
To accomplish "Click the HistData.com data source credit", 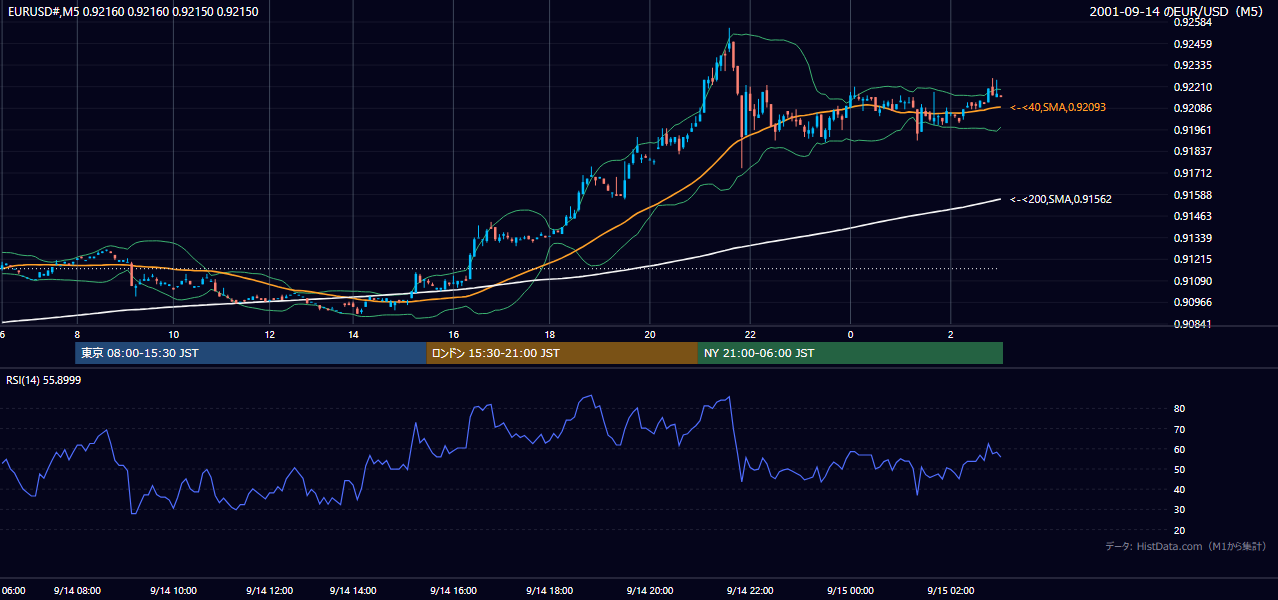I will click(x=1185, y=546).
